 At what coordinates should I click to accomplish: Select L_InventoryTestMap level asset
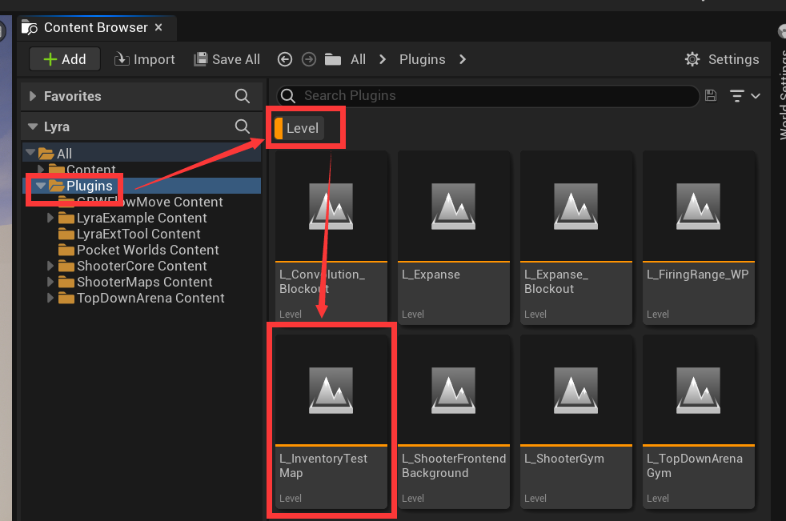tap(331, 422)
